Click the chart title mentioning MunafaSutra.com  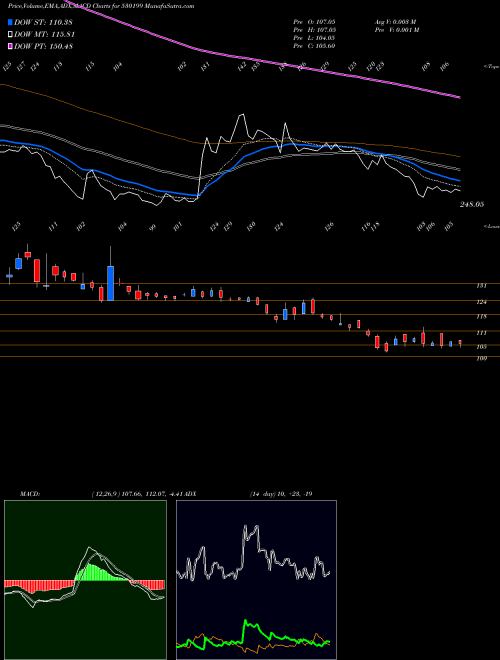pyautogui.click(x=101, y=6)
